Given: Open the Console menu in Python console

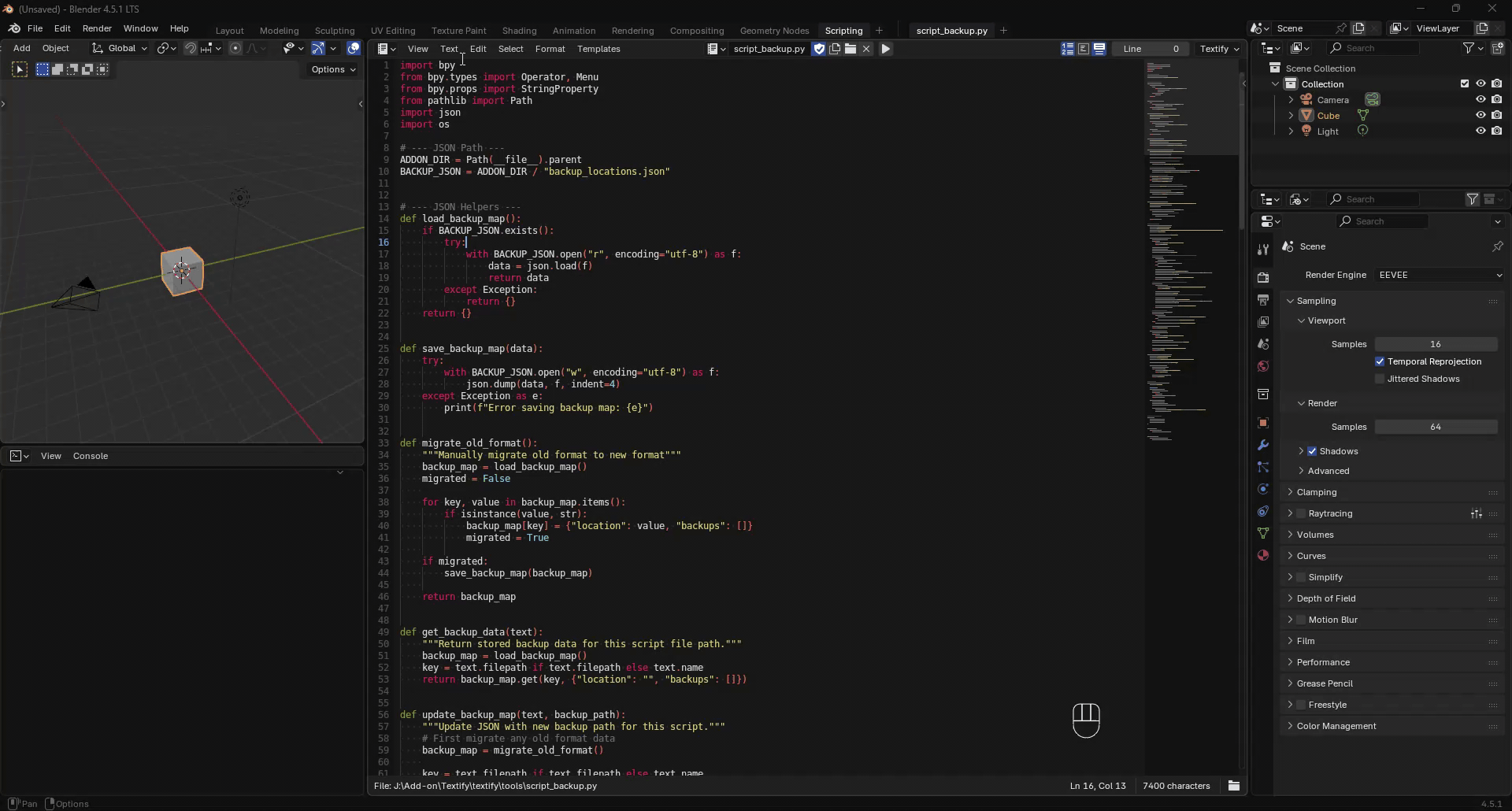Looking at the screenshot, I should click(x=91, y=456).
